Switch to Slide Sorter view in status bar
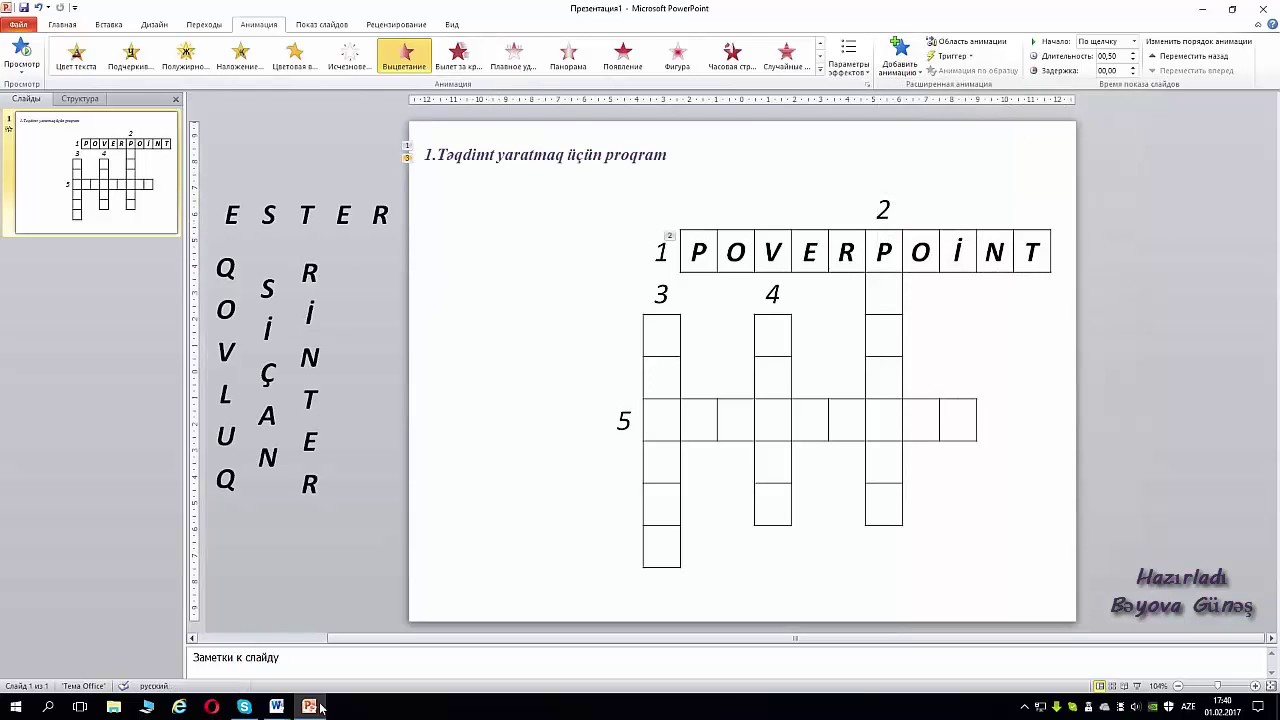Screen dimensions: 1280x720 [1112, 686]
